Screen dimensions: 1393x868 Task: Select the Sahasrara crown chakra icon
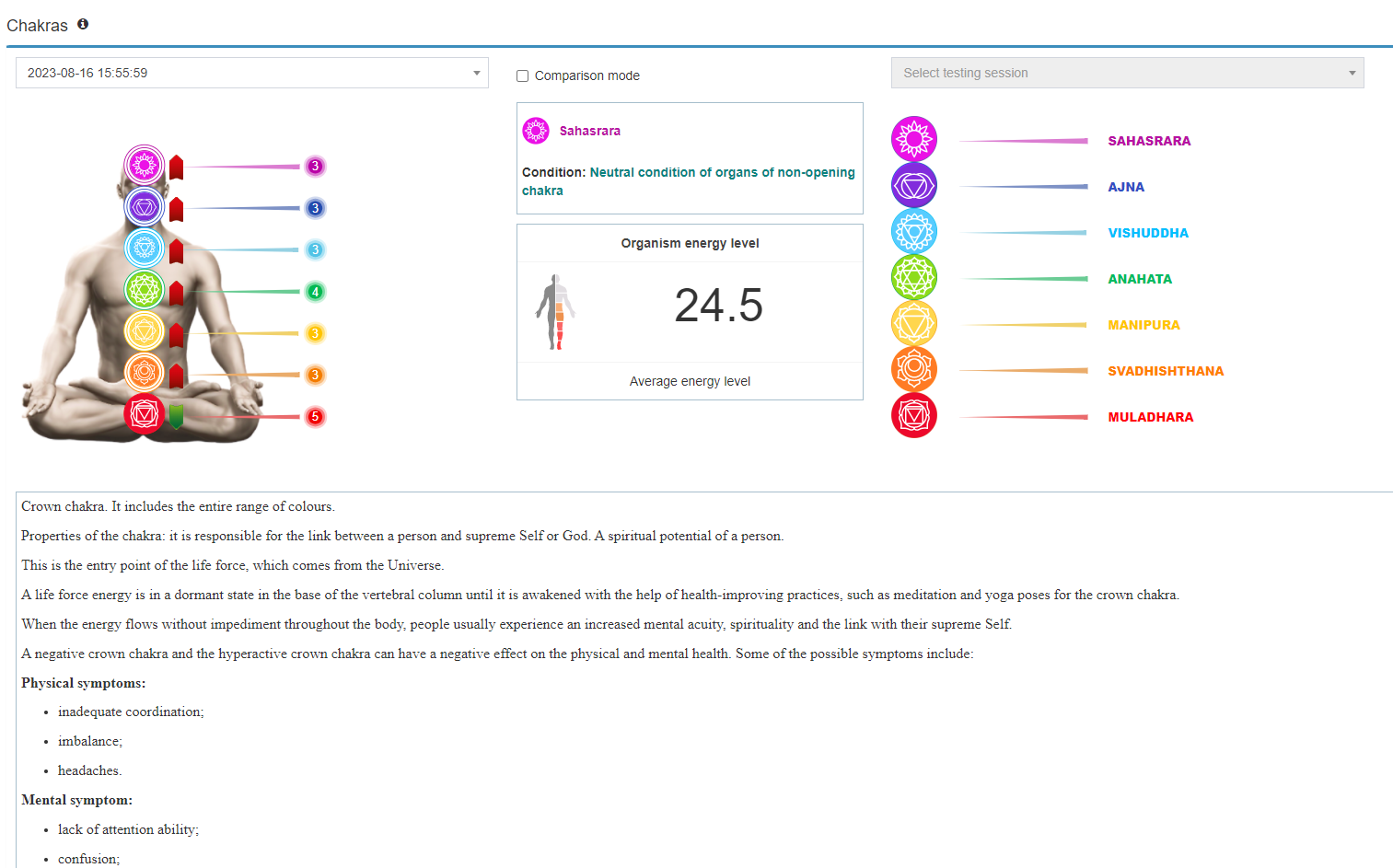tap(914, 139)
